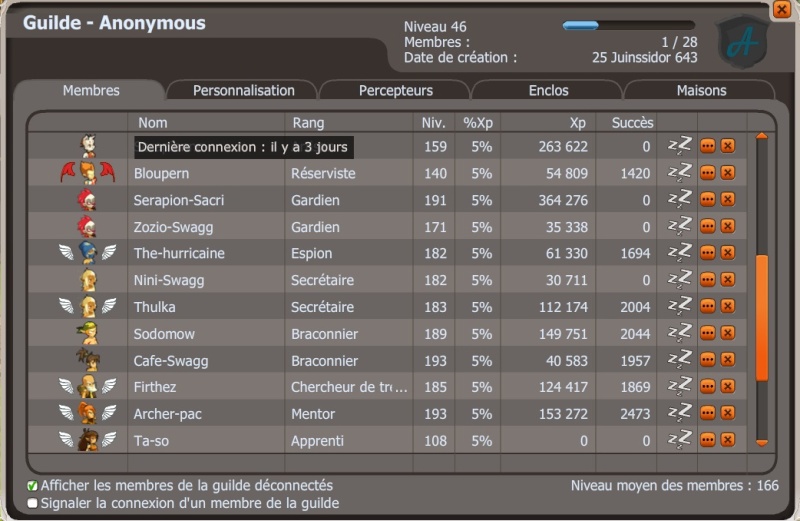Click the Ta-so member name
Screen dimensions: 800x521
pos(151,441)
